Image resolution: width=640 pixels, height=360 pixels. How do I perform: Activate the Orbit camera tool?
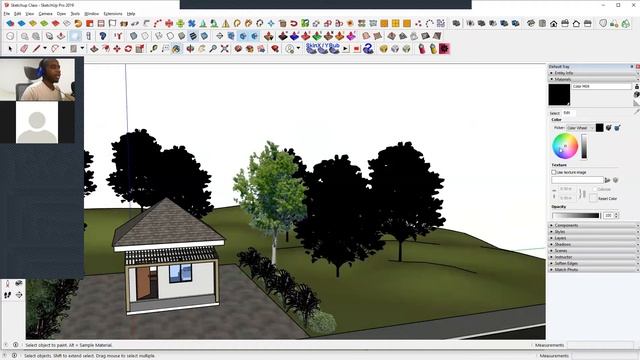click(x=190, y=49)
